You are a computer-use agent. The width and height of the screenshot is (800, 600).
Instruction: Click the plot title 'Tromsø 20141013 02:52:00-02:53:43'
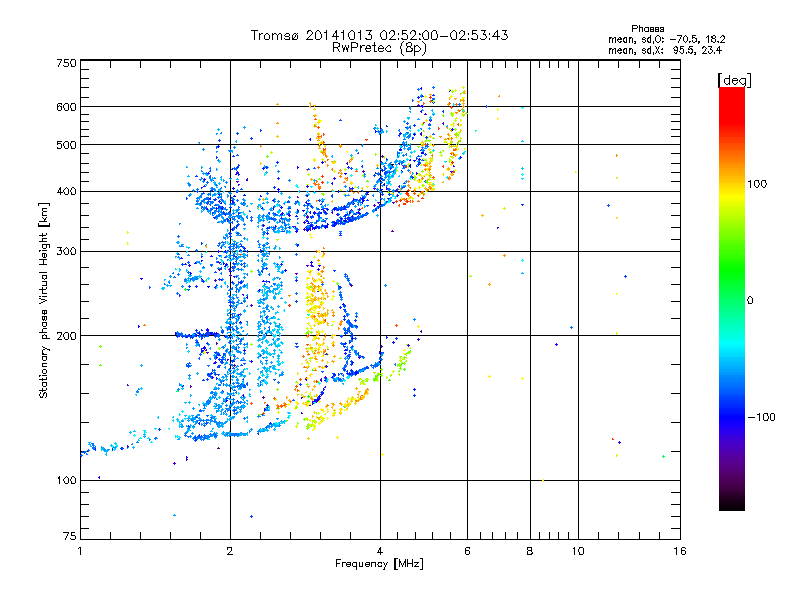tap(379, 35)
